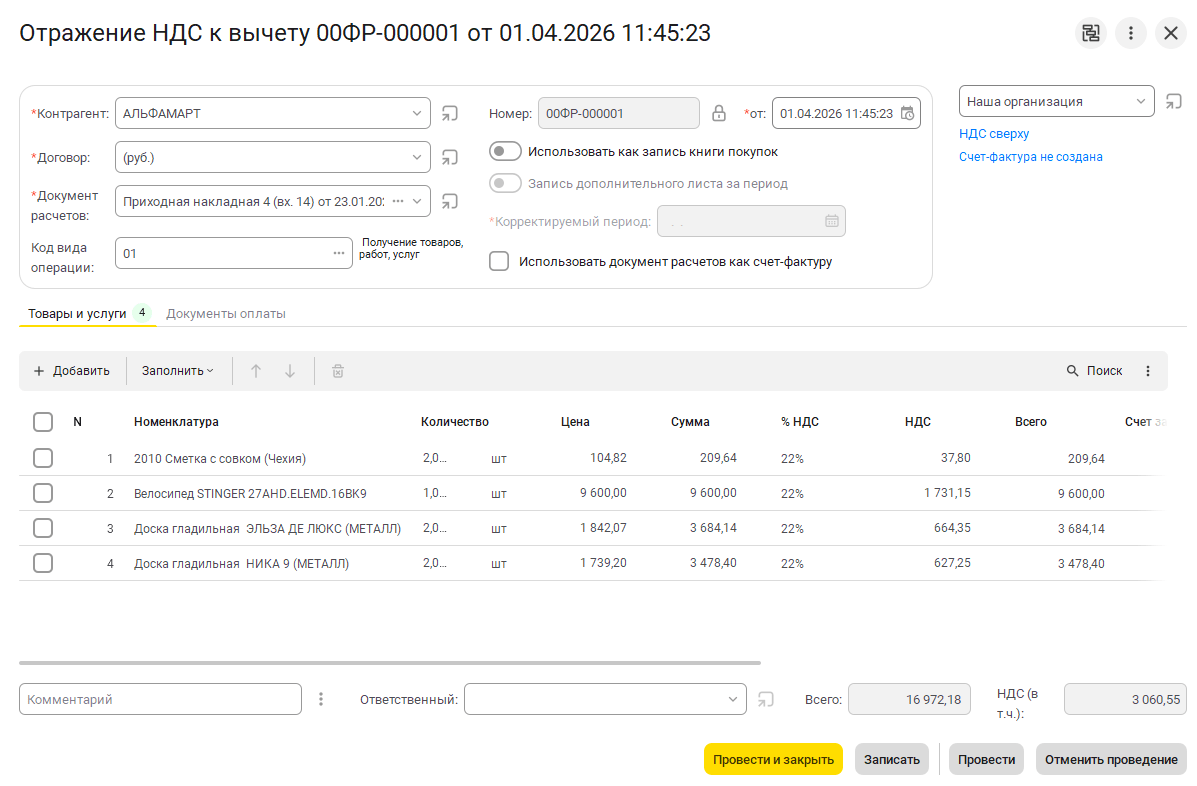Open the АЛЬФАМАРТ counterparty card via icon

click(450, 114)
